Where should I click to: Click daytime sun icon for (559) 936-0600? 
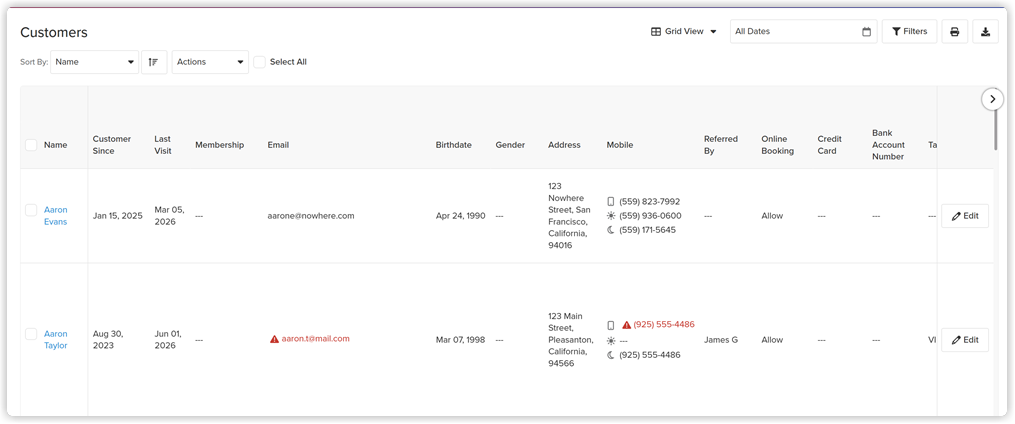[x=611, y=216]
